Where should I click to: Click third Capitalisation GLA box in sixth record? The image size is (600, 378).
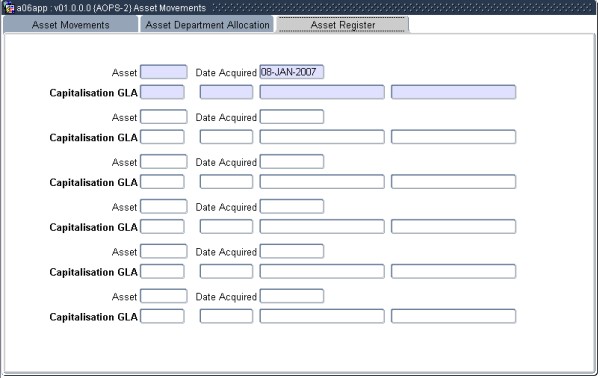pyautogui.click(x=322, y=316)
